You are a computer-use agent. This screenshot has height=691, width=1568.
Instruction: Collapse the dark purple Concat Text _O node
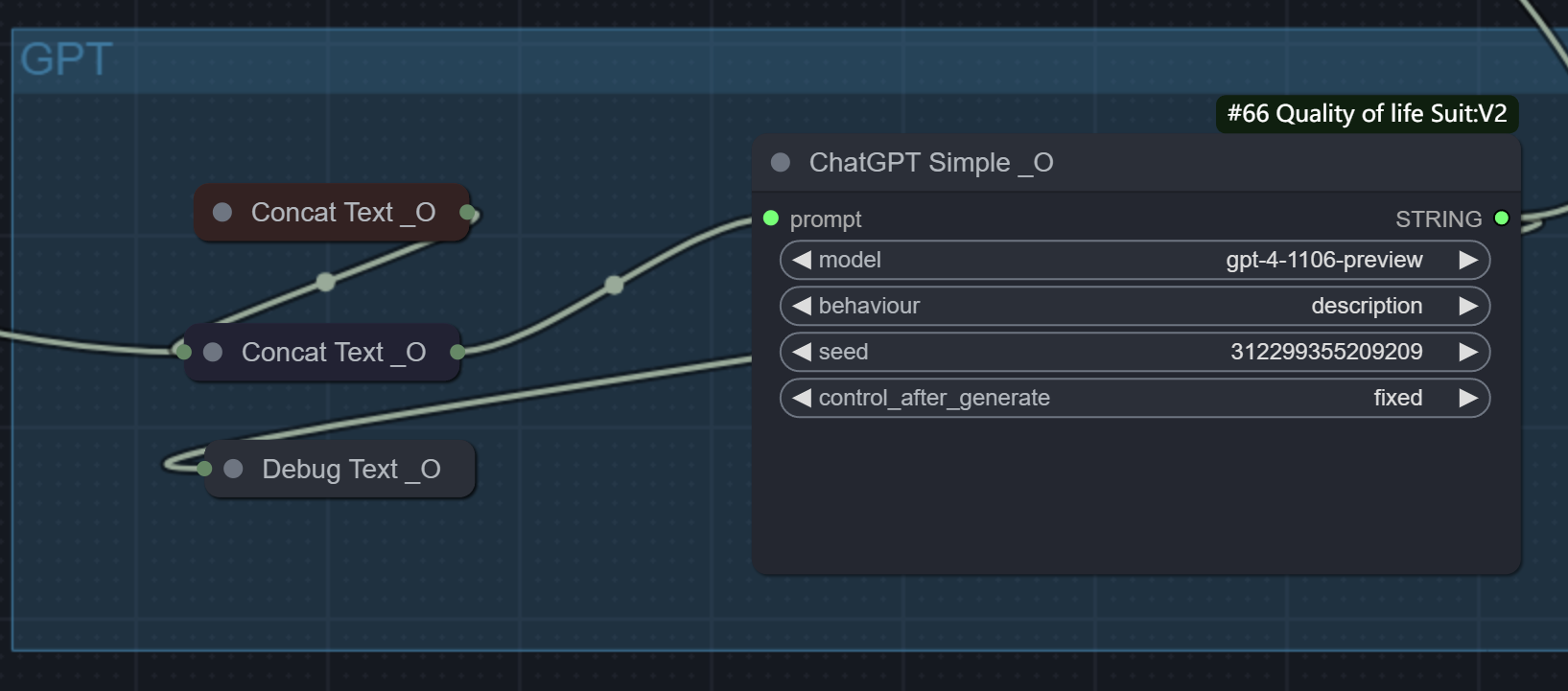coord(213,353)
